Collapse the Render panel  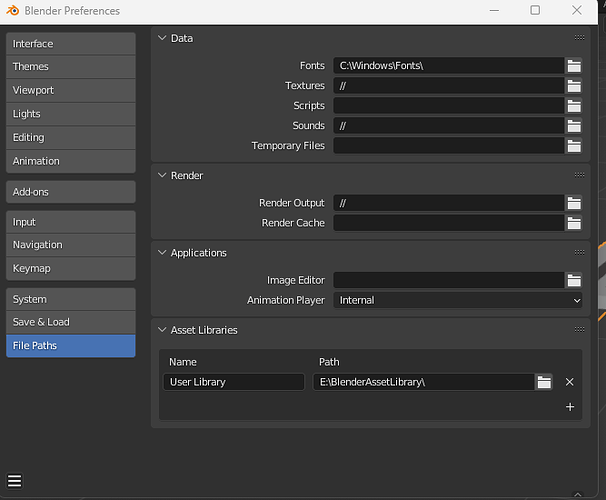click(162, 175)
